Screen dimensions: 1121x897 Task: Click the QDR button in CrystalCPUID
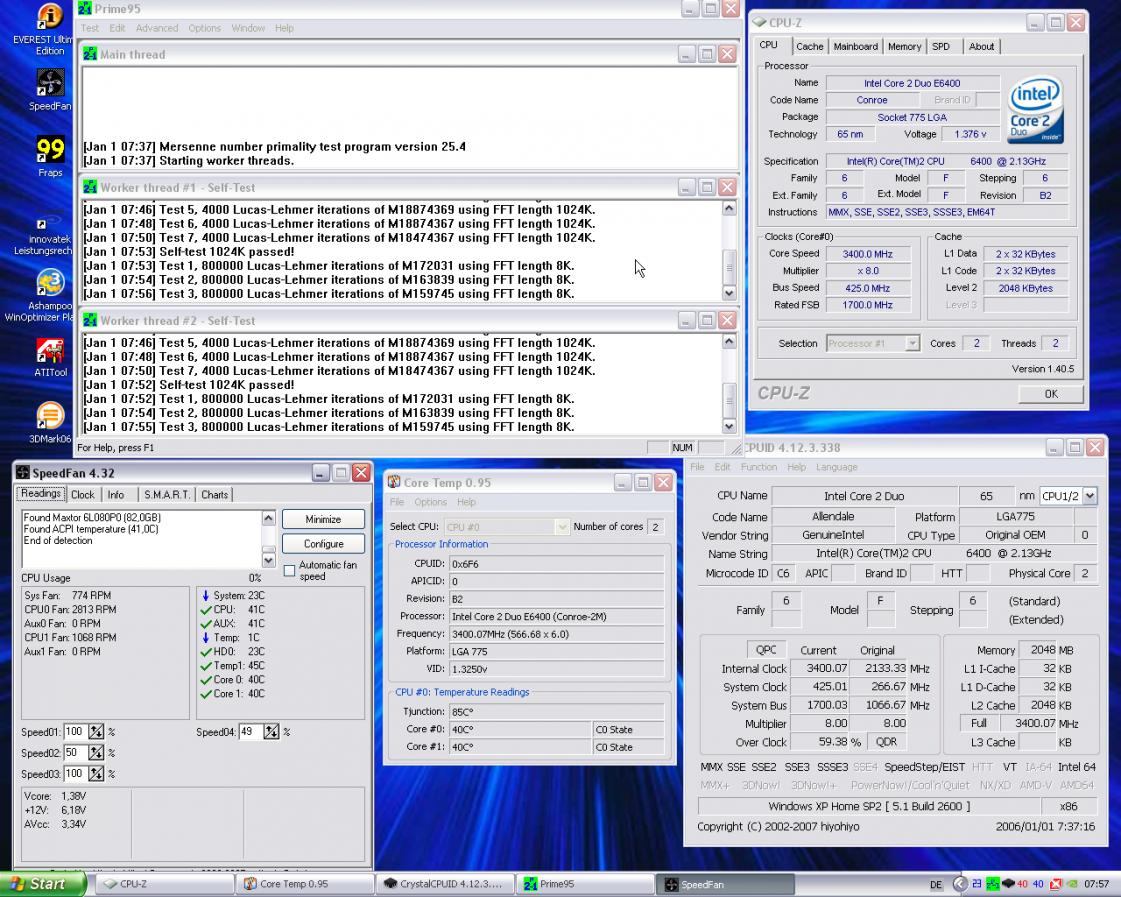(x=886, y=742)
